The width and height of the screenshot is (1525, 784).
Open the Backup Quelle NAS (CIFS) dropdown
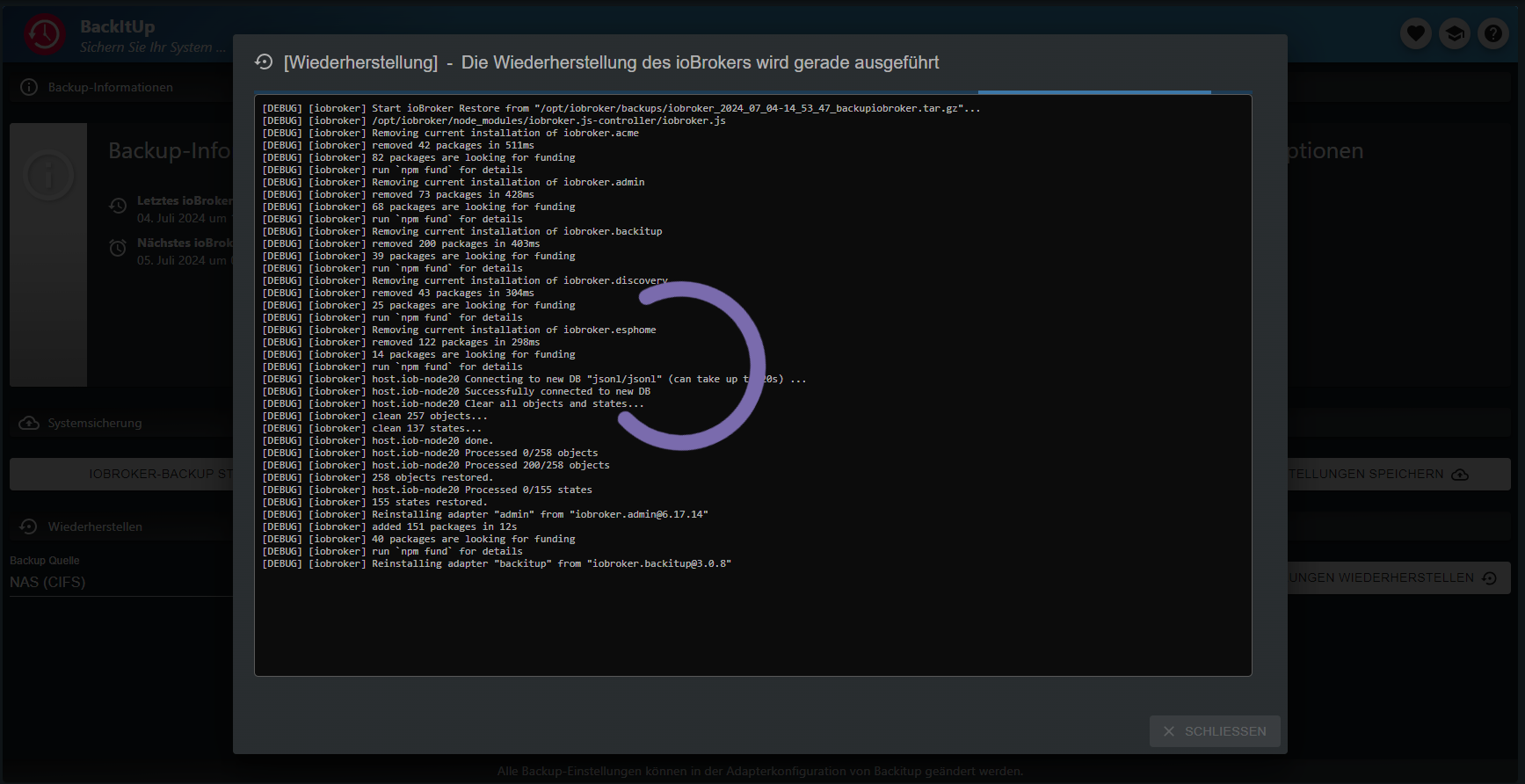tap(120, 582)
